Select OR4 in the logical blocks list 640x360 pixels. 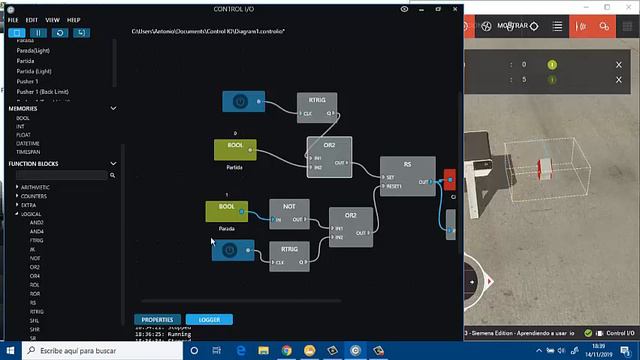(x=35, y=276)
